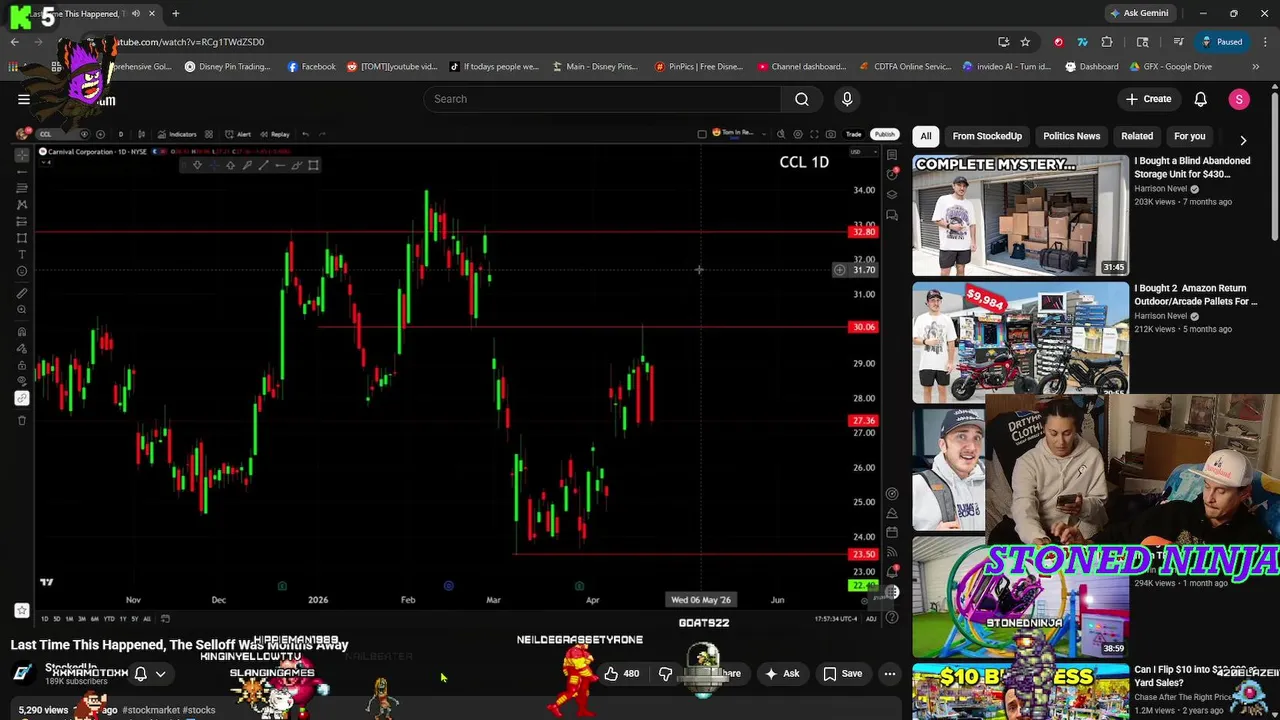
Task: Click the #stocks hashtag
Action: (x=199, y=710)
